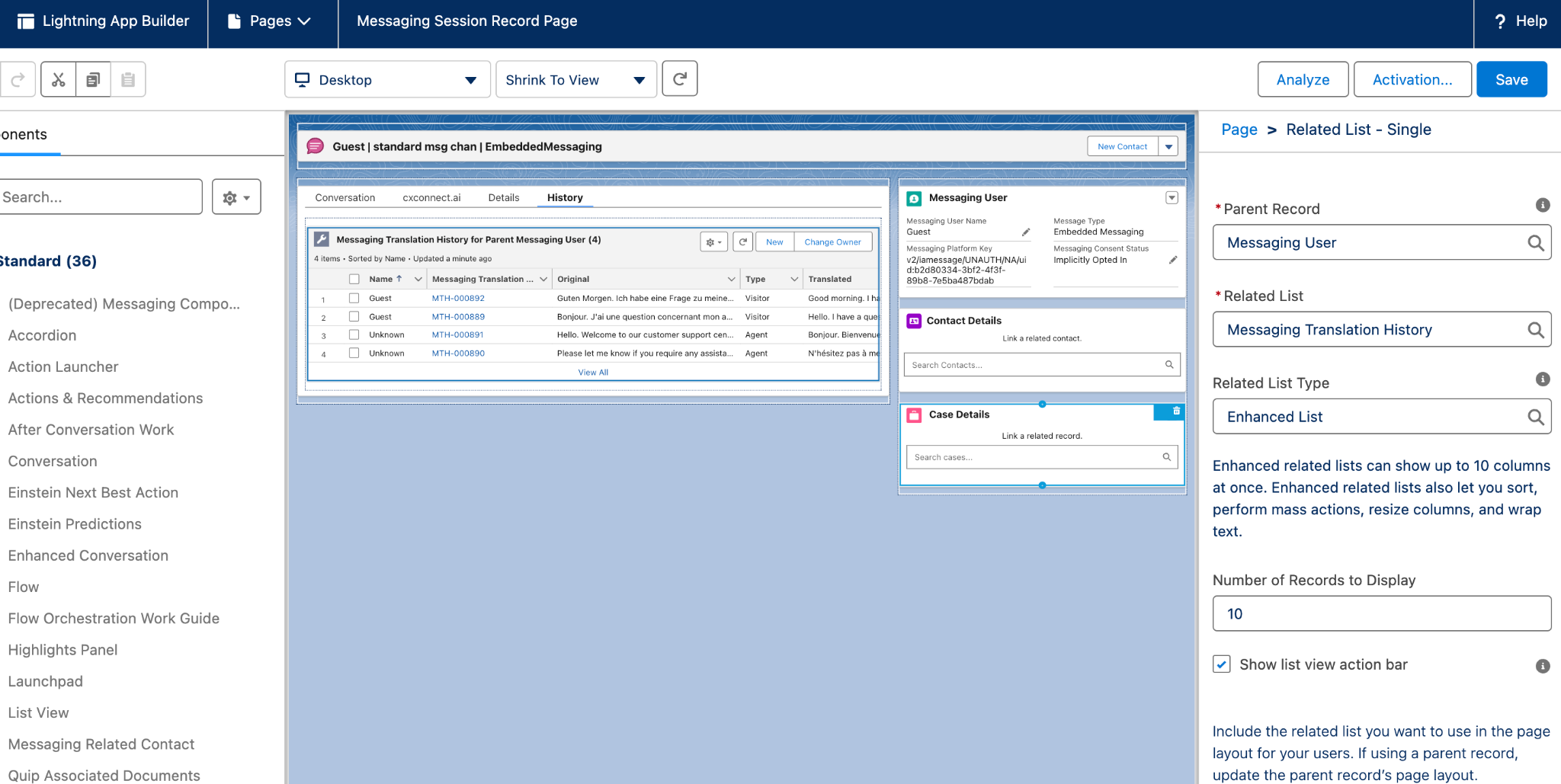Click the Parent Record info icon
This screenshot has height=784, width=1561.
[1543, 205]
